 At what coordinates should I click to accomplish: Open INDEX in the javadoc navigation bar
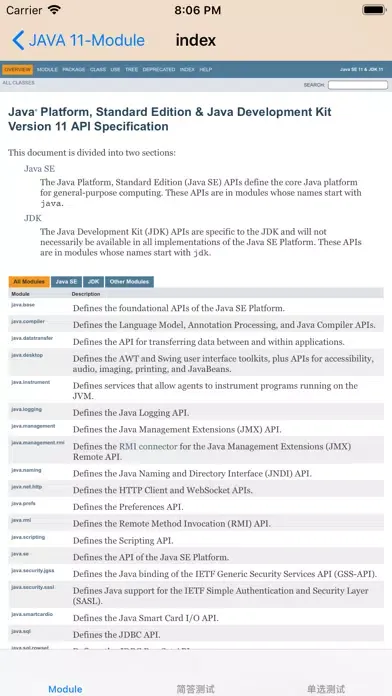click(187, 70)
